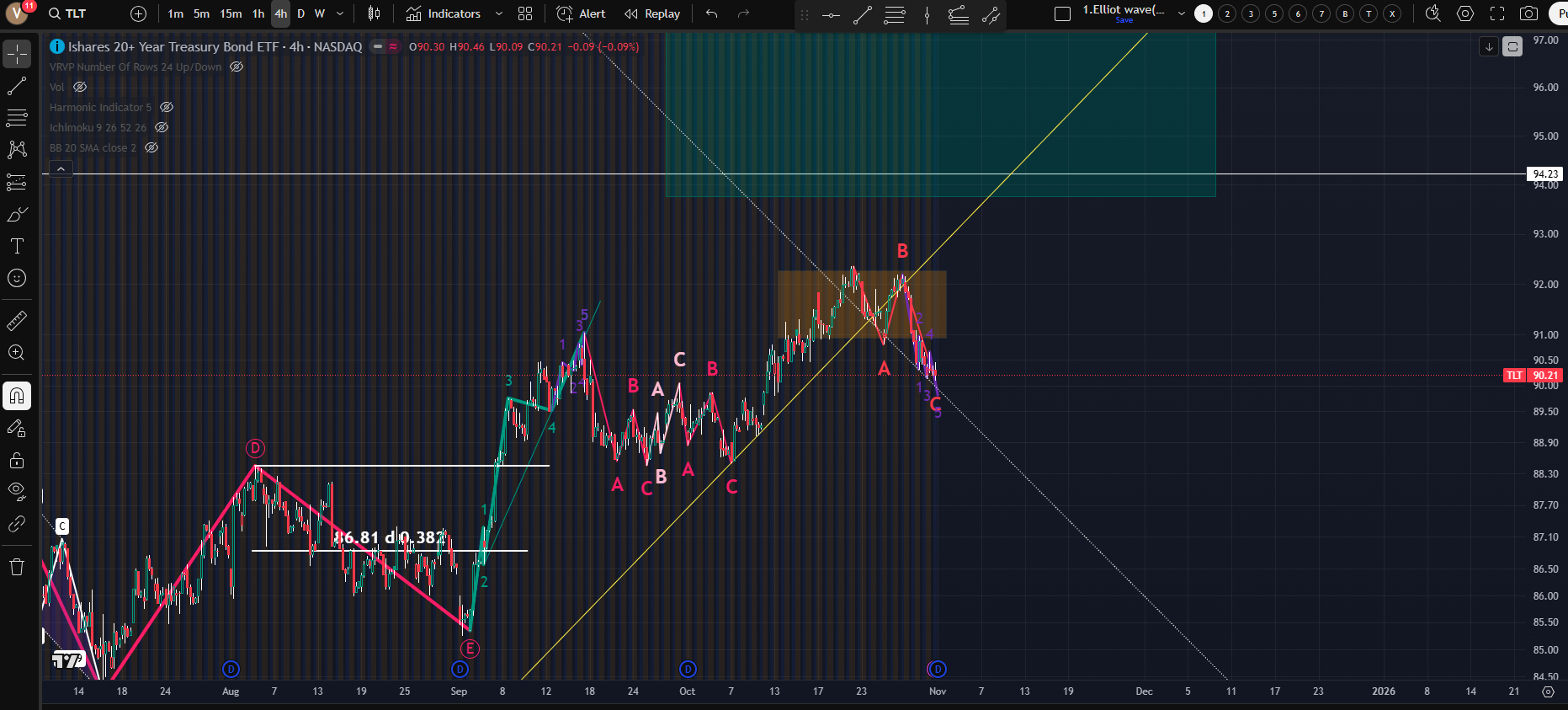Viewport: 1568px width, 710px height.
Task: Toggle visibility of Ichimoku 9 26 52 26
Action: click(x=162, y=127)
